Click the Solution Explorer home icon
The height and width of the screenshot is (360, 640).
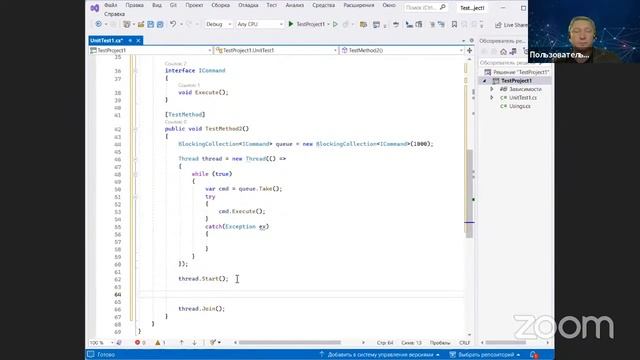tap(503, 52)
